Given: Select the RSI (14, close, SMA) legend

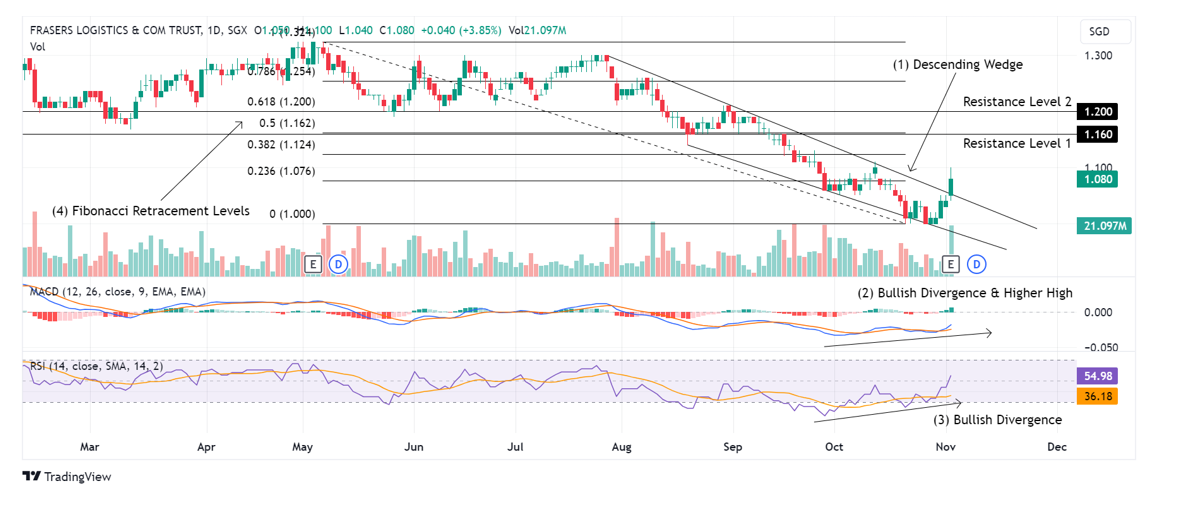Looking at the screenshot, I should click(96, 366).
